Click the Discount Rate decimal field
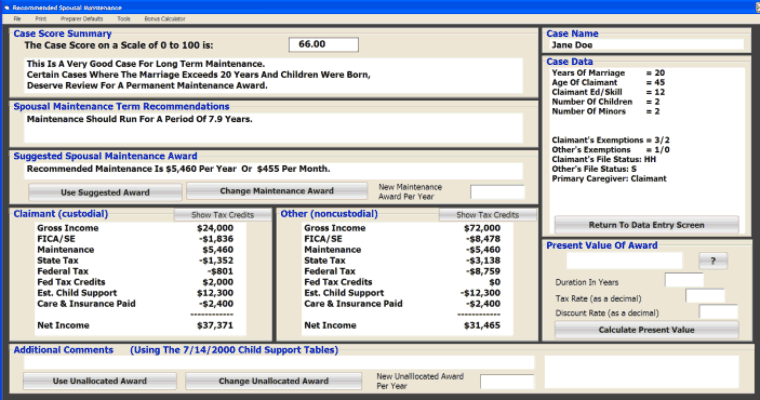The image size is (760, 400). pyautogui.click(x=718, y=312)
